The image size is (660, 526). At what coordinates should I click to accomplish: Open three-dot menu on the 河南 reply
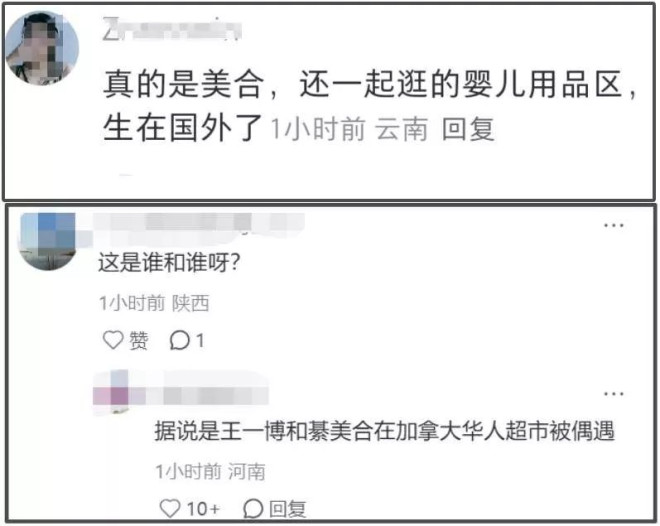pyautogui.click(x=613, y=394)
